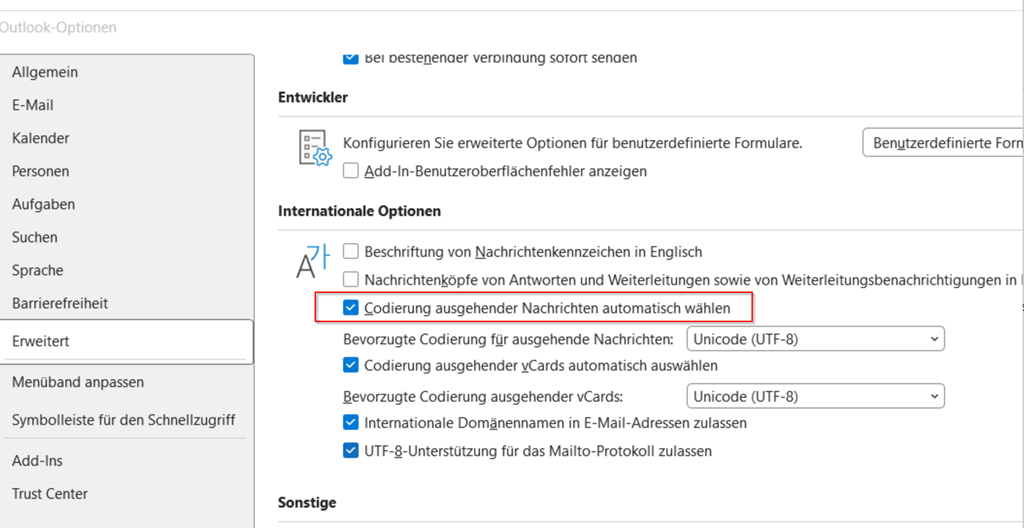
Task: Check the Nachrichtenköpfe von Antworten checkbox
Action: coord(351,280)
